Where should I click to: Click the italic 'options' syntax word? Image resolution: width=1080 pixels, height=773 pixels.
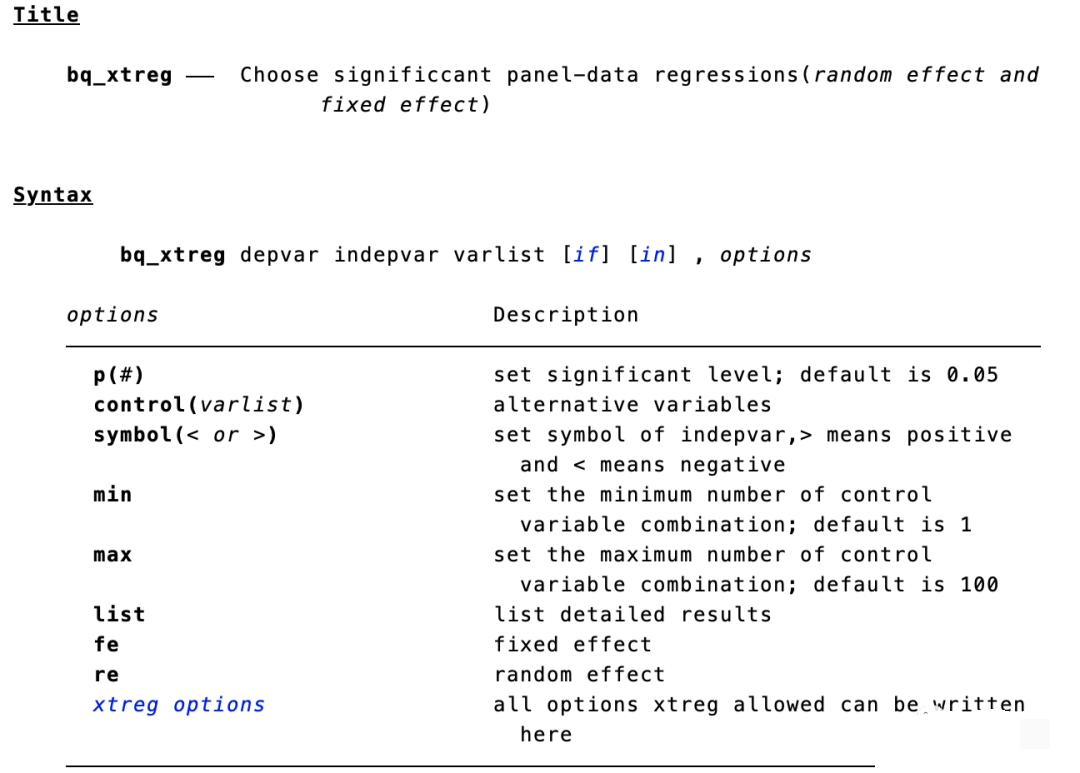765,255
